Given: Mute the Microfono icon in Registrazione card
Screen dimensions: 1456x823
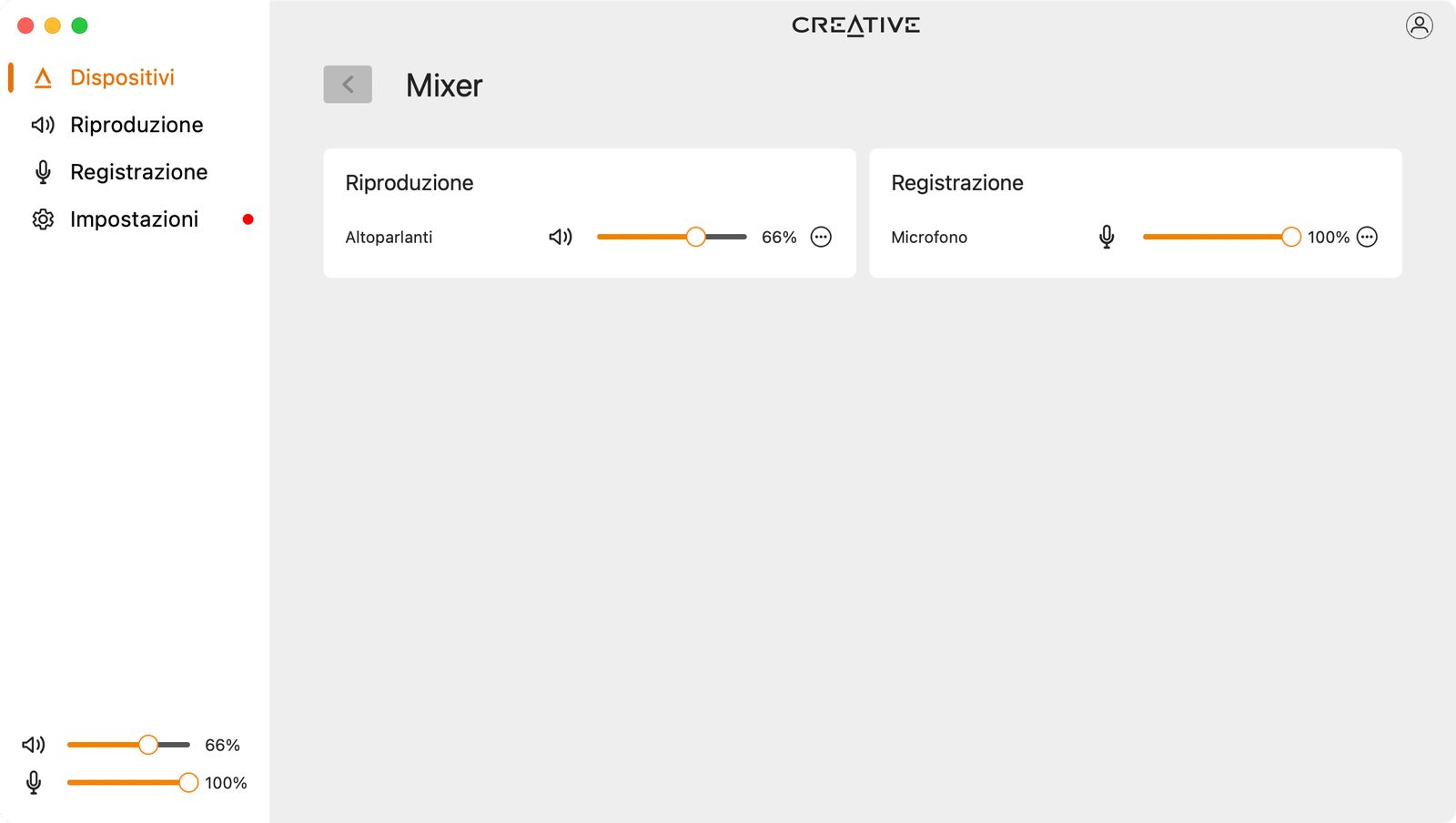Looking at the screenshot, I should [1107, 238].
